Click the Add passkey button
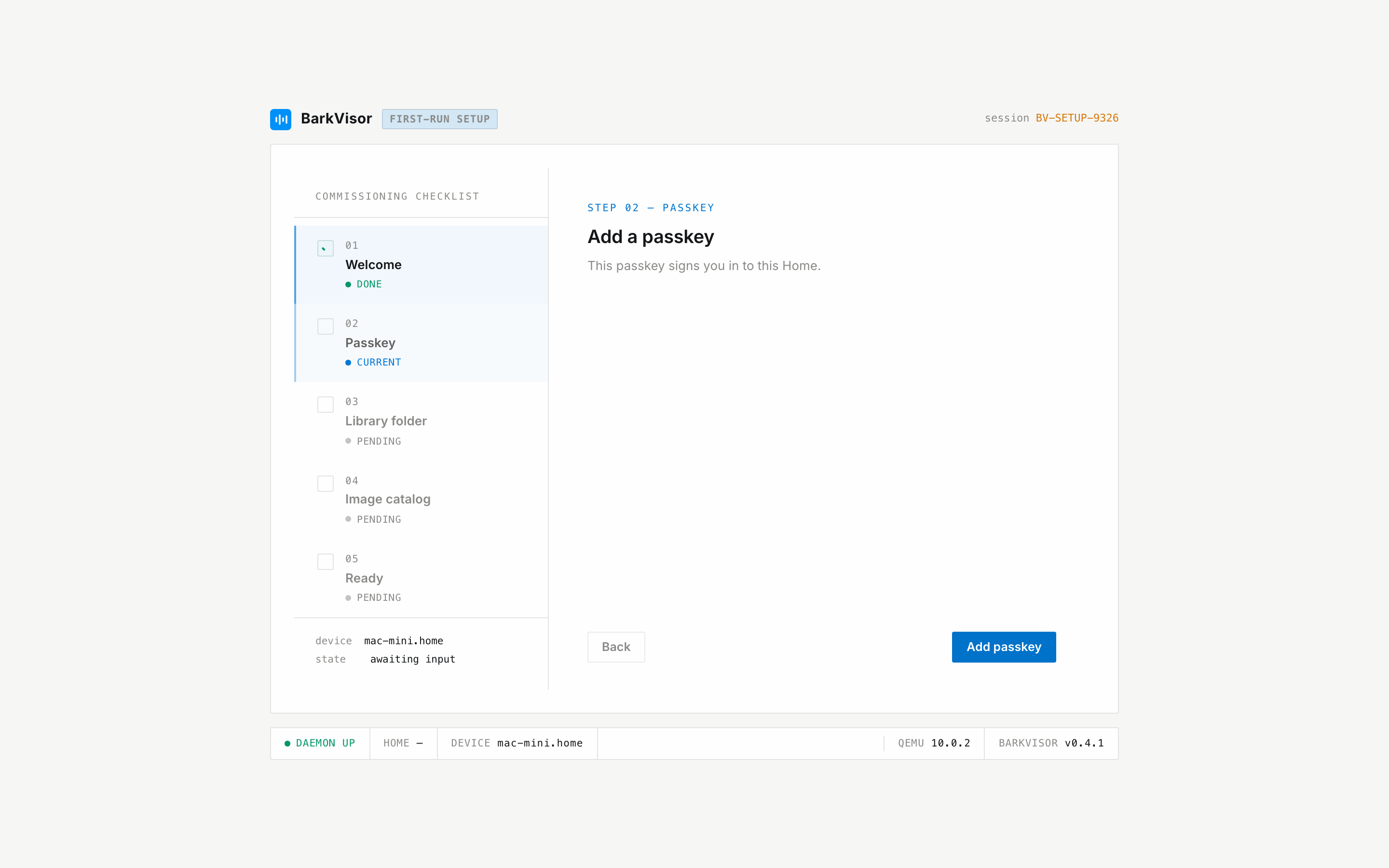The width and height of the screenshot is (1389, 868). pos(1004,647)
